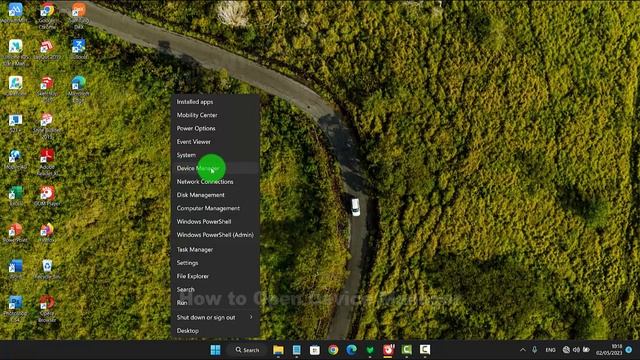Select the Word desktop shortcut
The height and width of the screenshot is (360, 640).
[16, 269]
